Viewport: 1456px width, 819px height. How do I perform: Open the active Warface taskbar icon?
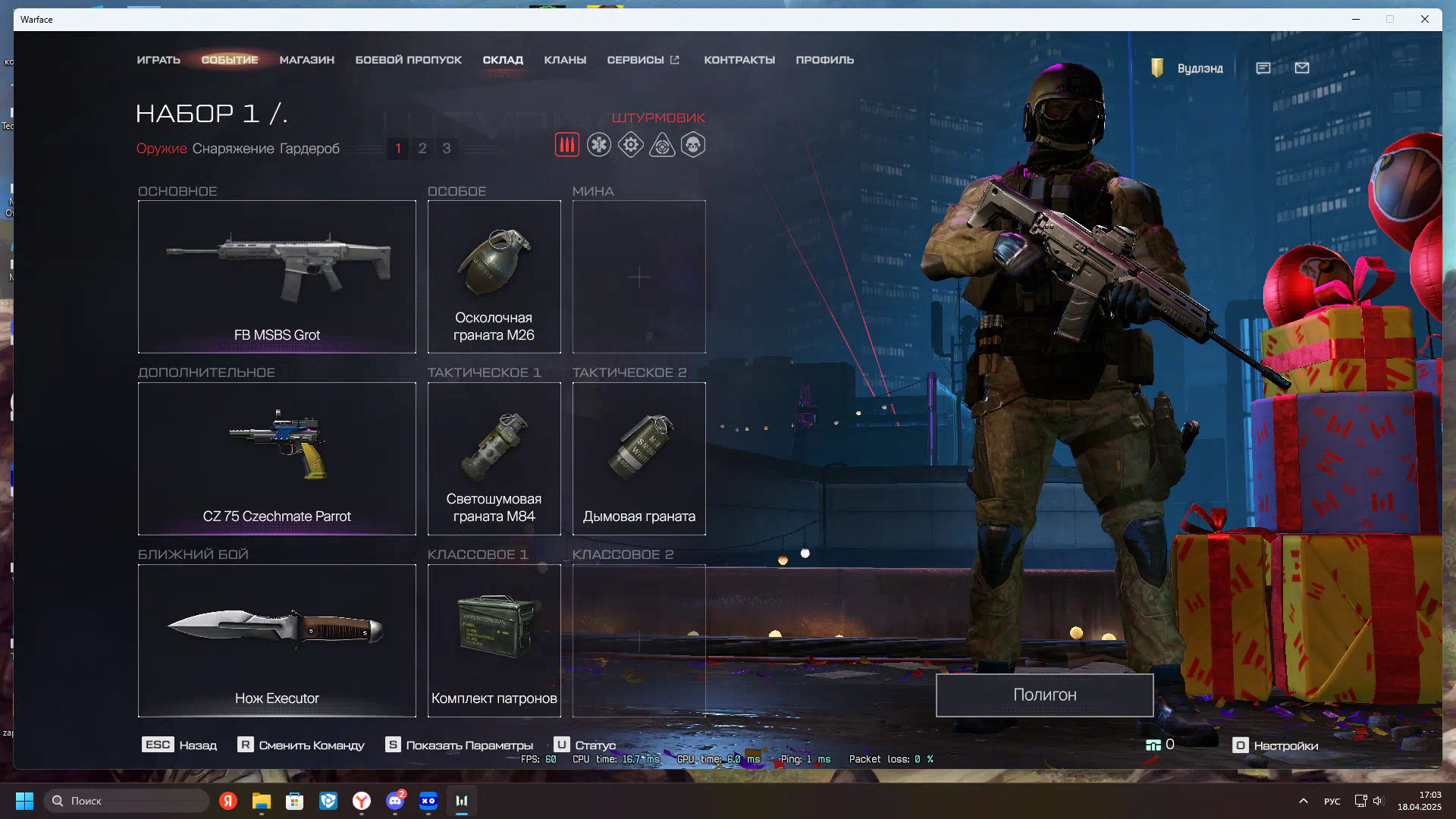pos(462,801)
